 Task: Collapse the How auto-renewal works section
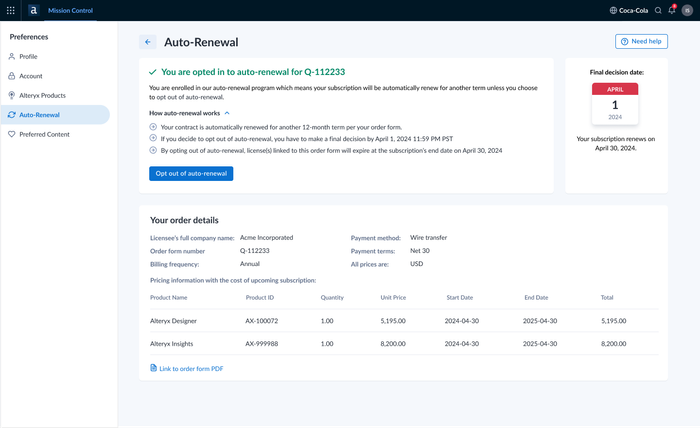tap(227, 113)
